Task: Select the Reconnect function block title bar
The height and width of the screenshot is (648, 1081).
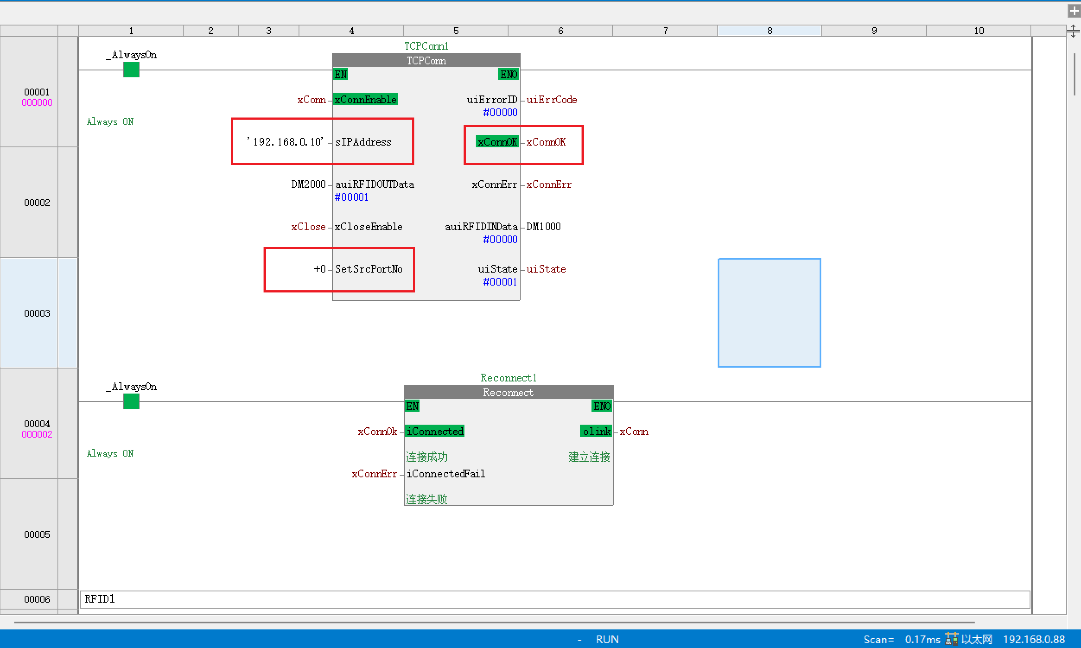Action: tap(508, 392)
